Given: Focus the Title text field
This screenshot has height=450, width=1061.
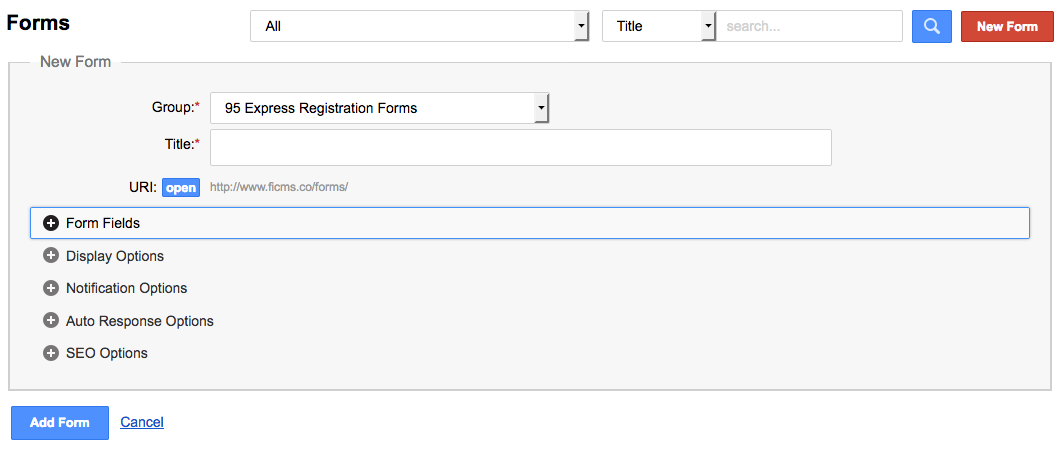Looking at the screenshot, I should click(x=521, y=147).
